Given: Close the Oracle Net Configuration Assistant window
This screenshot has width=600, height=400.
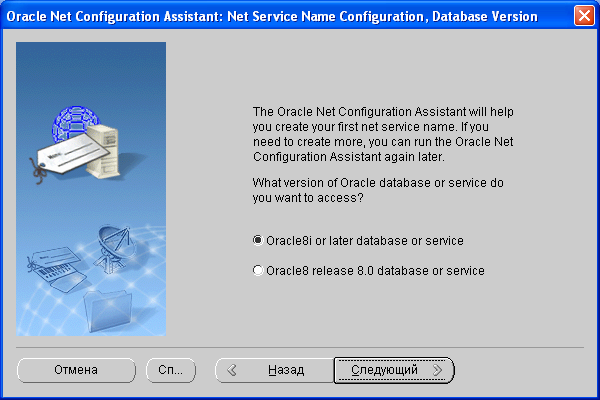Looking at the screenshot, I should [584, 16].
